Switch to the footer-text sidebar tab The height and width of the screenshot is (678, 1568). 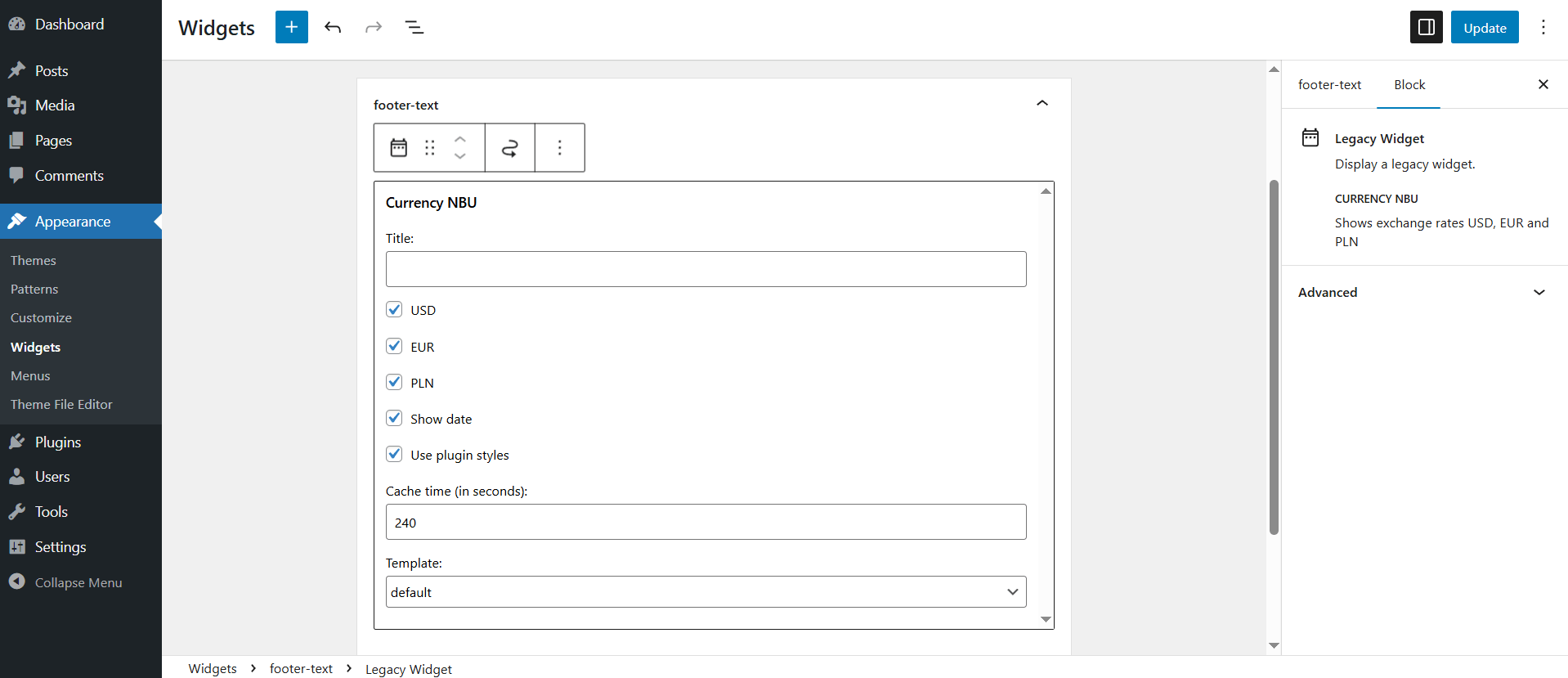[1329, 84]
